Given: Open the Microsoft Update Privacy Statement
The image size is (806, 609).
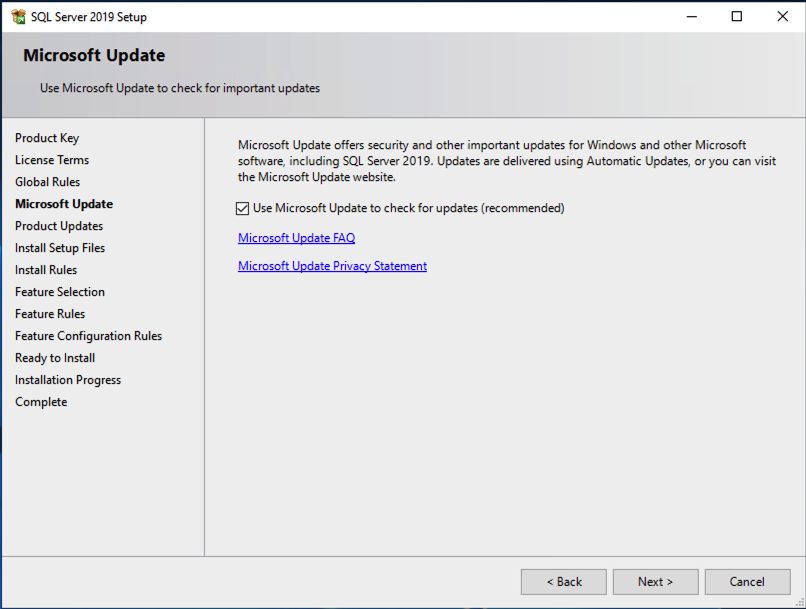Looking at the screenshot, I should point(332,266).
